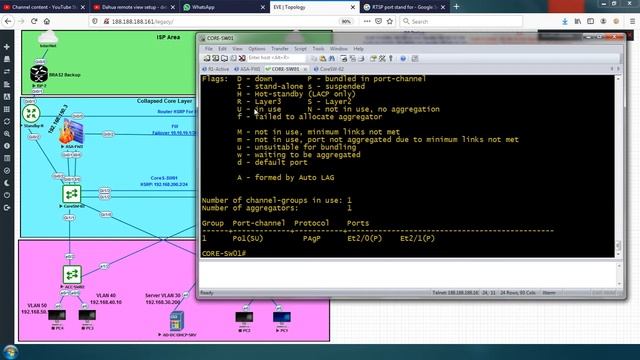The width and height of the screenshot is (640, 360).
Task: Click the Add object plus icon in EVE sidebar
Action: (x=7, y=47)
